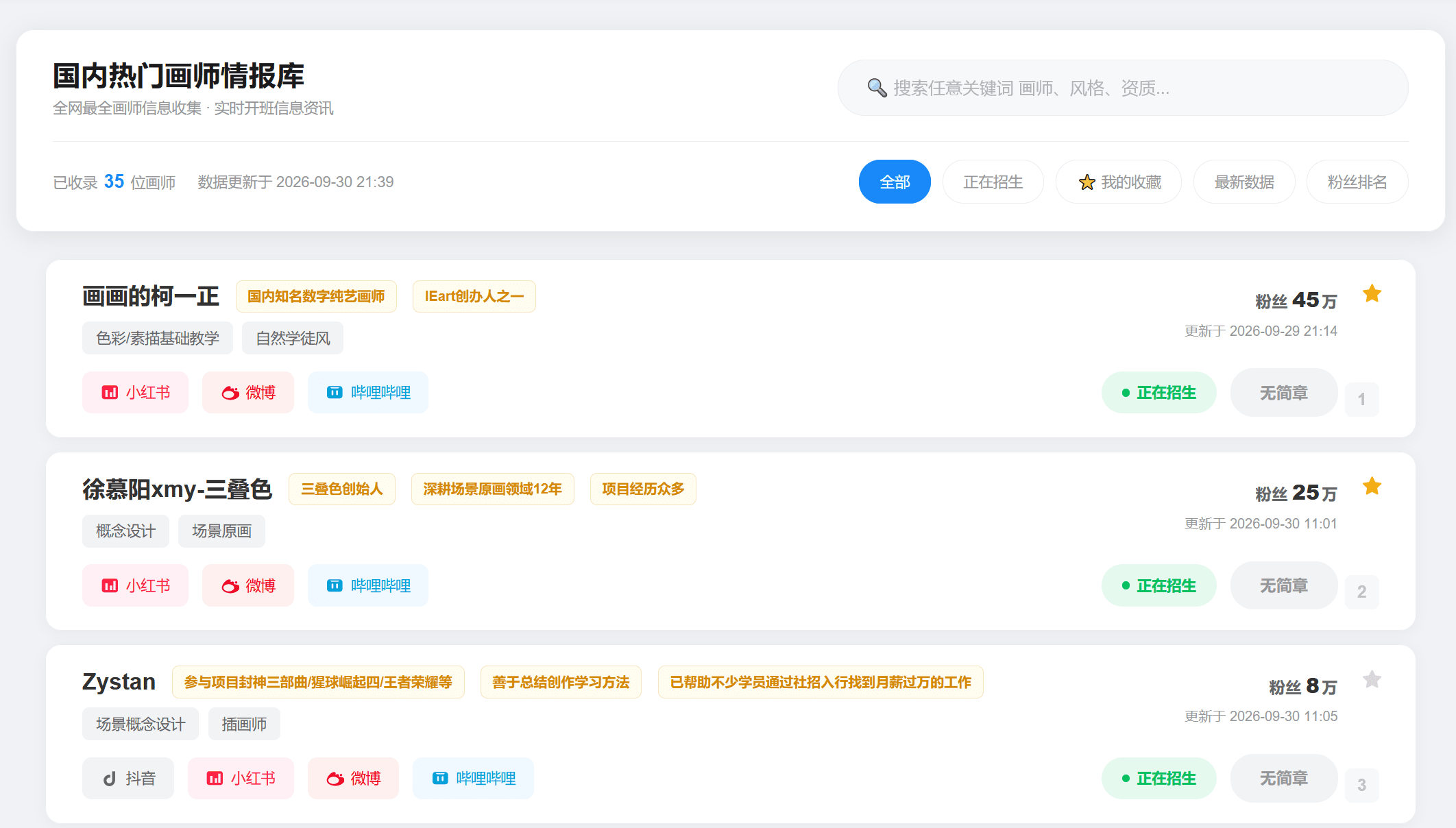Open the artist name 画画的柯一正
Viewport: 1456px width, 828px height.
[x=151, y=296]
